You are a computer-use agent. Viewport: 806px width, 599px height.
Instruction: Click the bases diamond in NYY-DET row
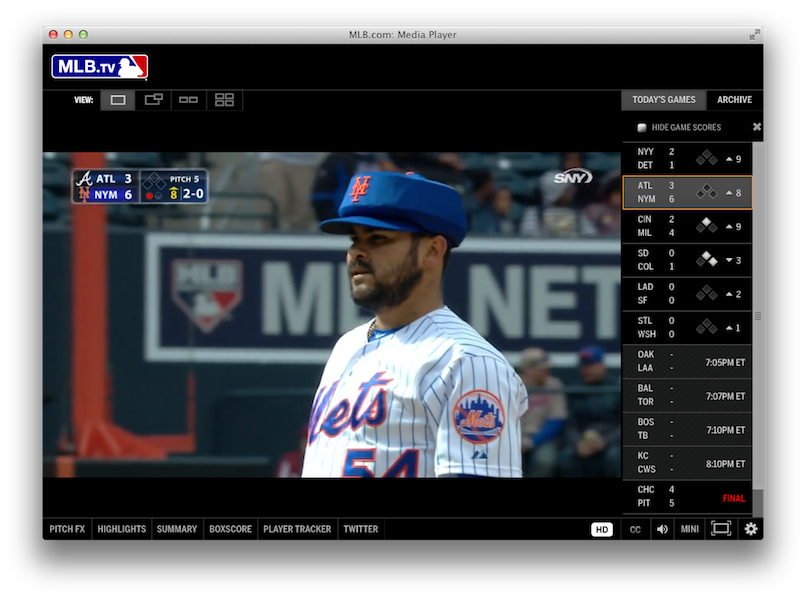[x=706, y=158]
